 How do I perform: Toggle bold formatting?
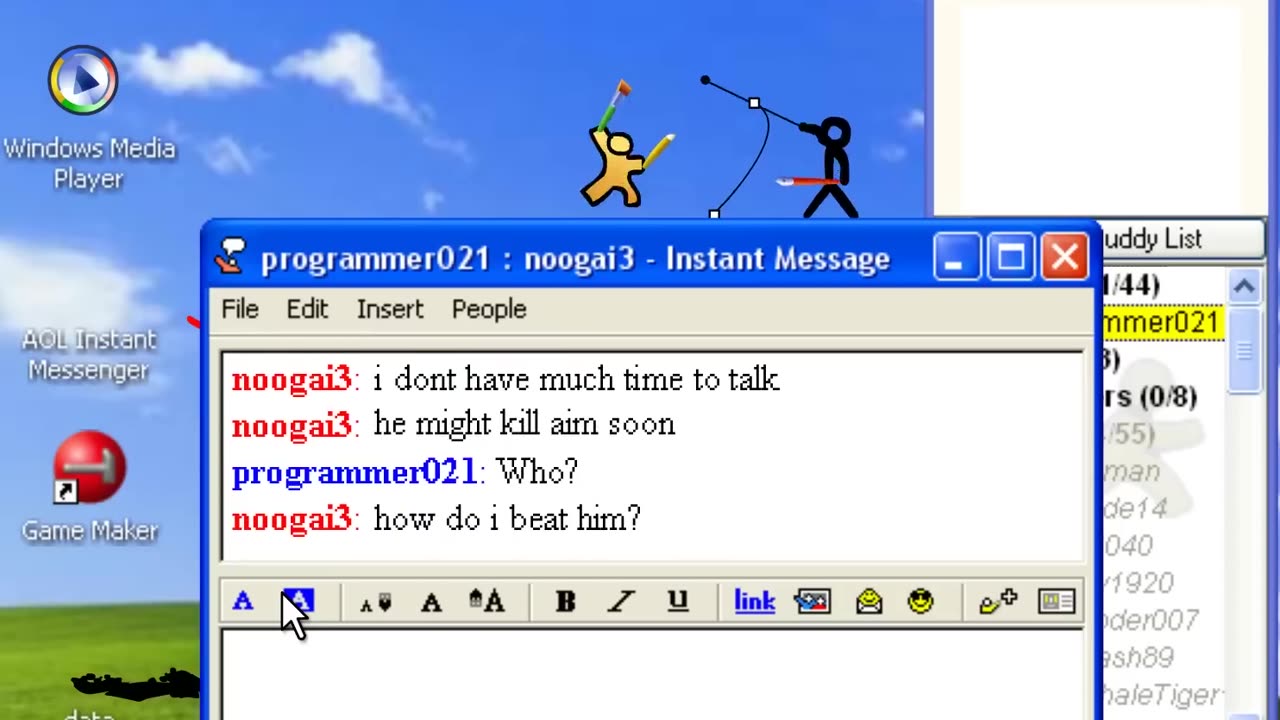tap(566, 602)
